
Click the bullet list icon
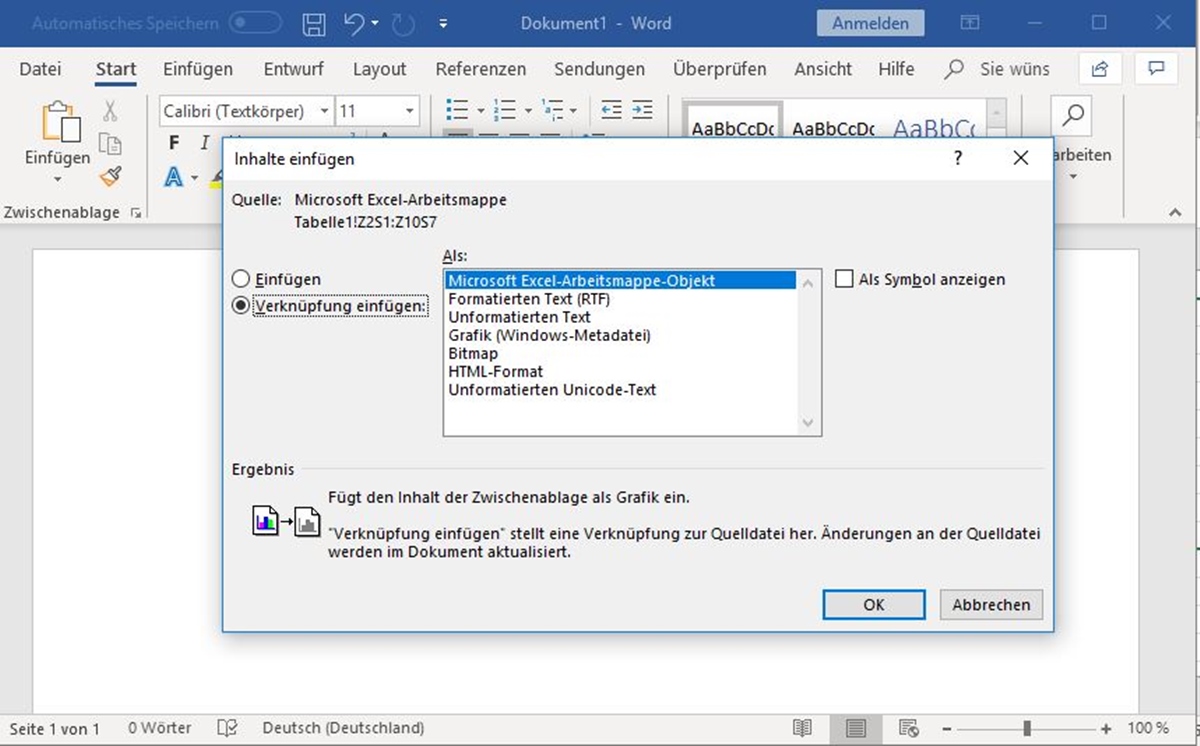pyautogui.click(x=457, y=110)
